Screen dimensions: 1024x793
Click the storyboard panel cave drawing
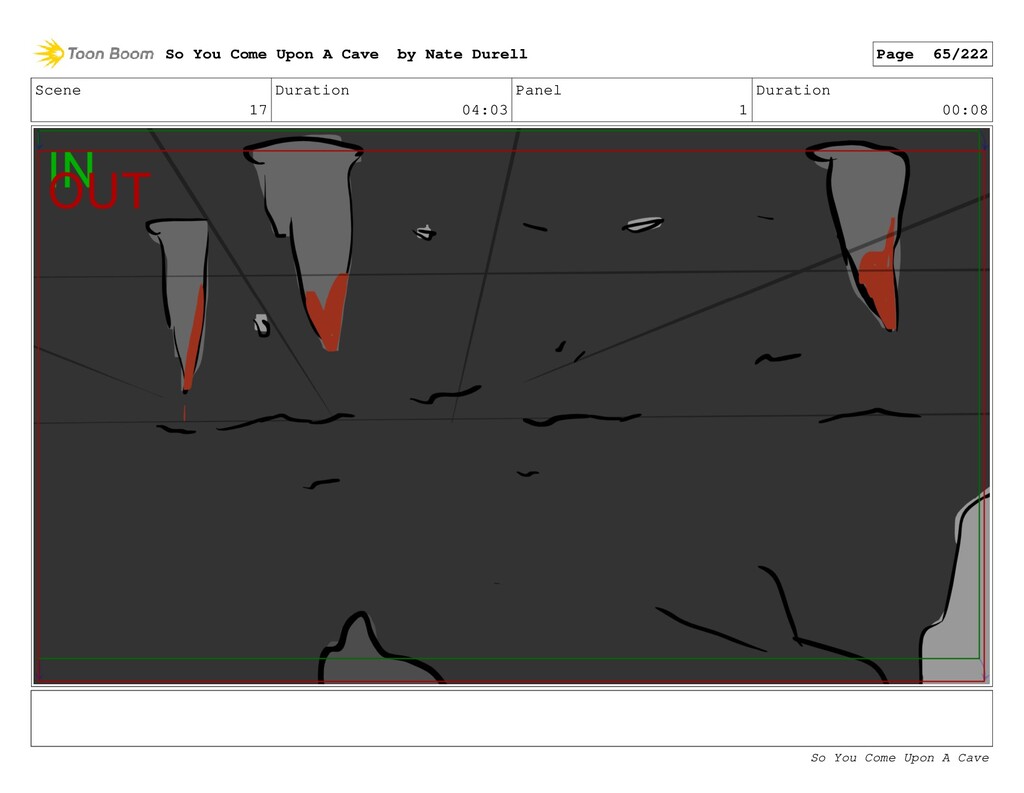pyautogui.click(x=511, y=406)
